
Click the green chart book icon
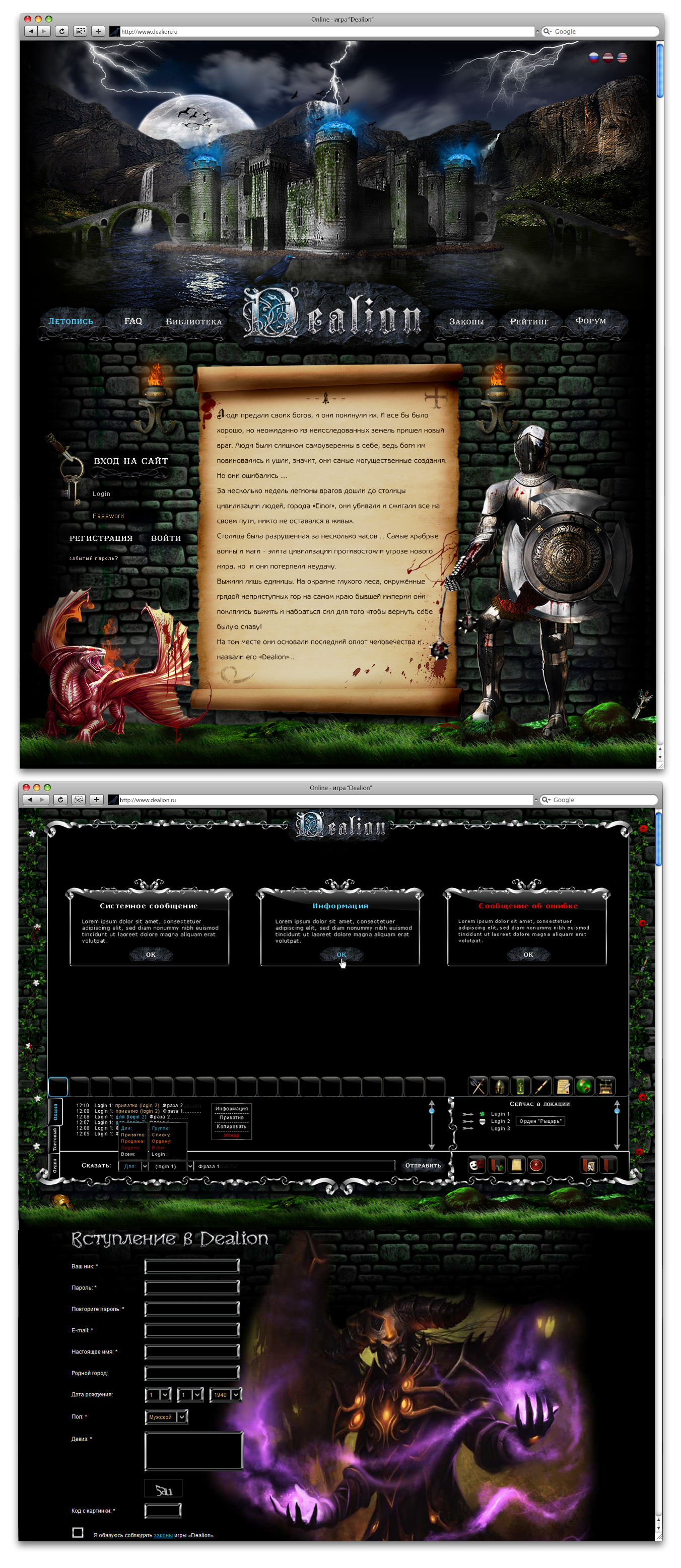click(497, 1165)
